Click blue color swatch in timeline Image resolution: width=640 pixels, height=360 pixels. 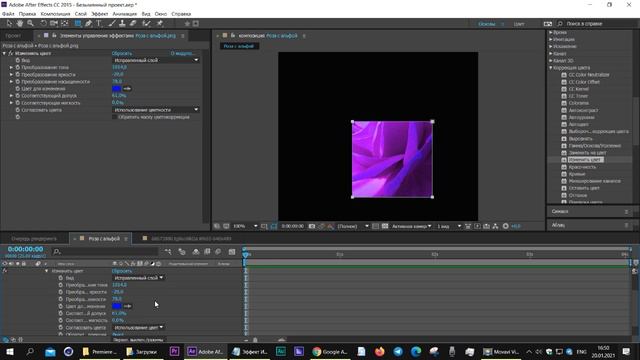[x=117, y=306]
